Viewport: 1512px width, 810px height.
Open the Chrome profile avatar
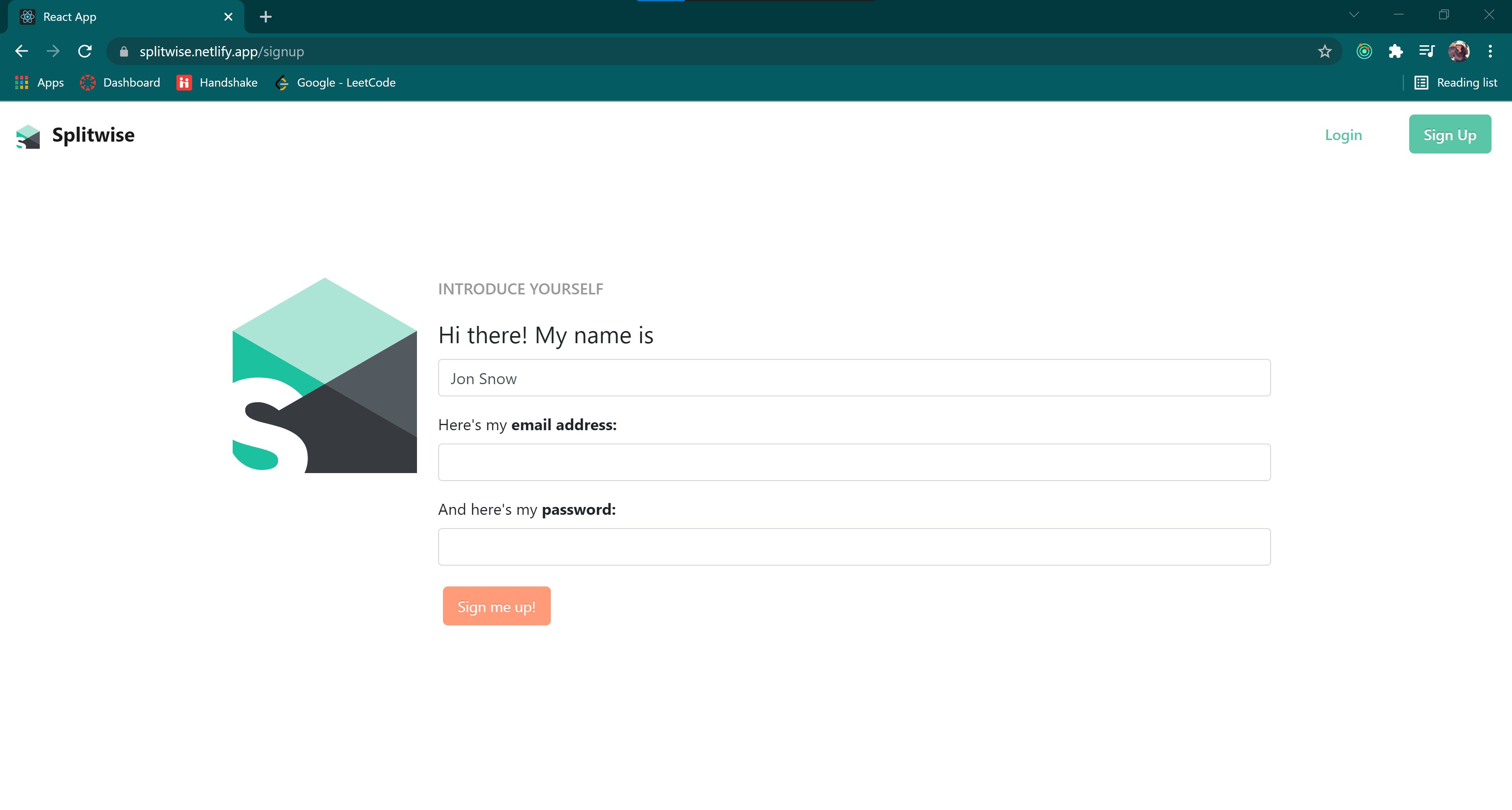[1458, 52]
